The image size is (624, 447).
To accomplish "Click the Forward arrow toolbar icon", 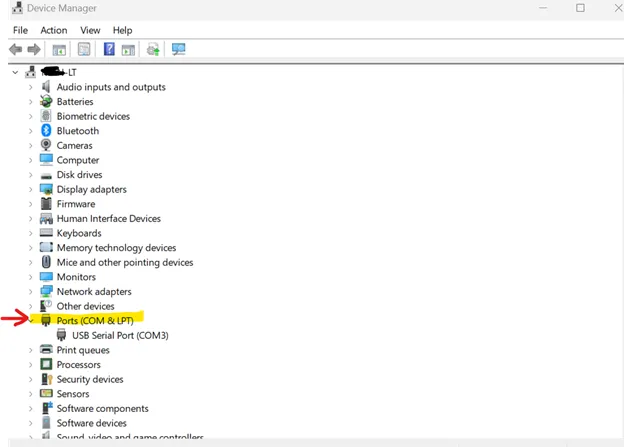I will click(34, 50).
